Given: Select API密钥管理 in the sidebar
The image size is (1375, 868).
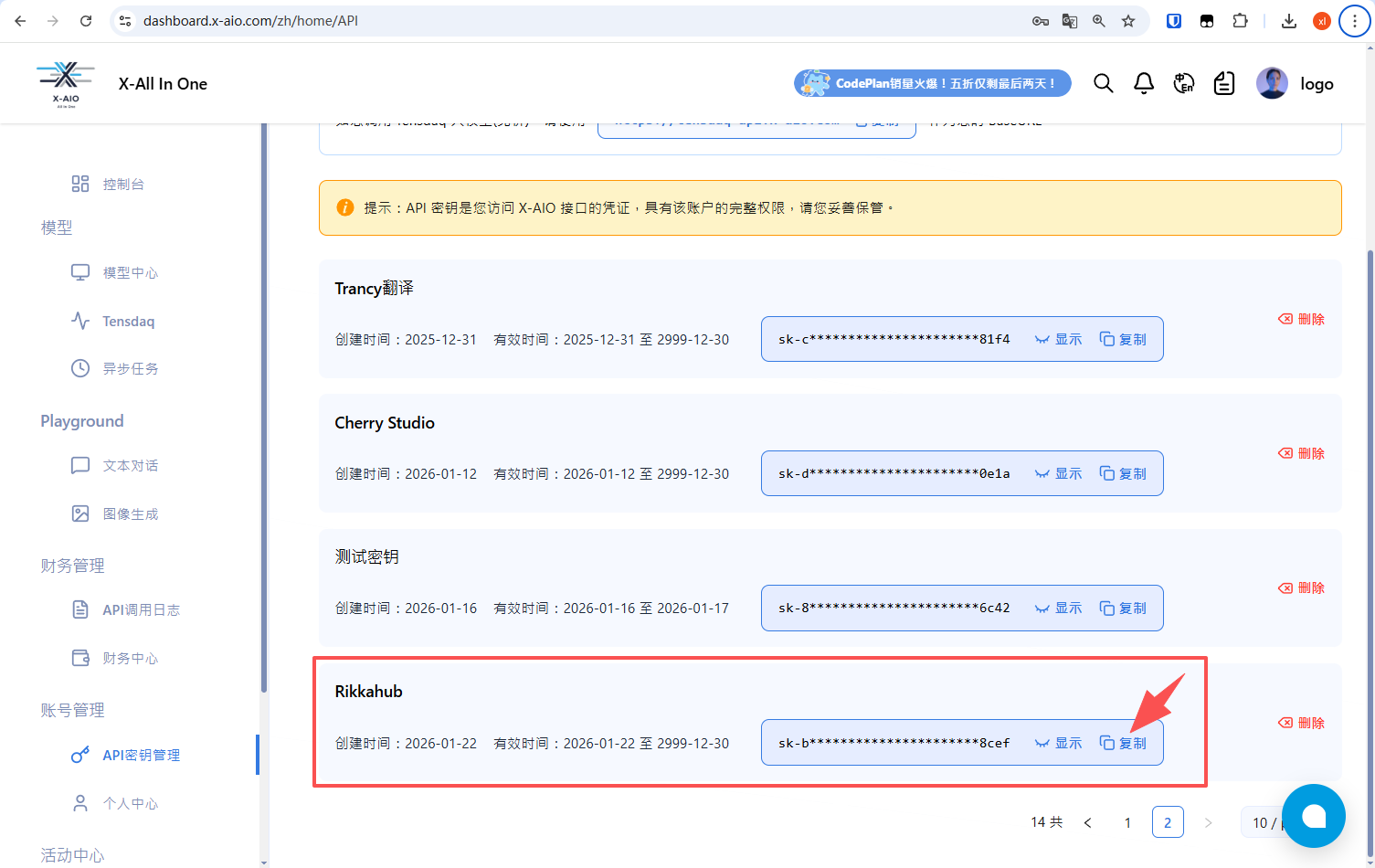Looking at the screenshot, I should pos(125,755).
